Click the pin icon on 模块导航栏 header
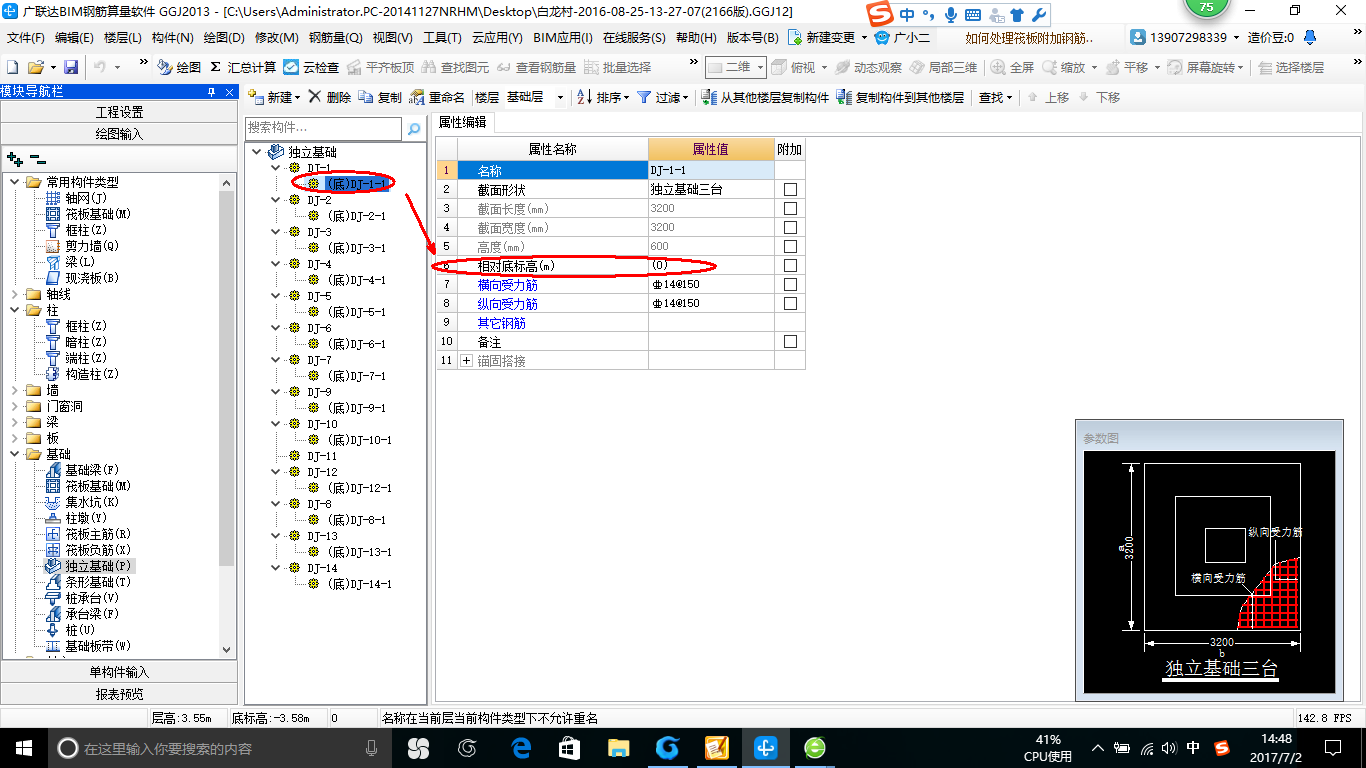 coord(211,92)
